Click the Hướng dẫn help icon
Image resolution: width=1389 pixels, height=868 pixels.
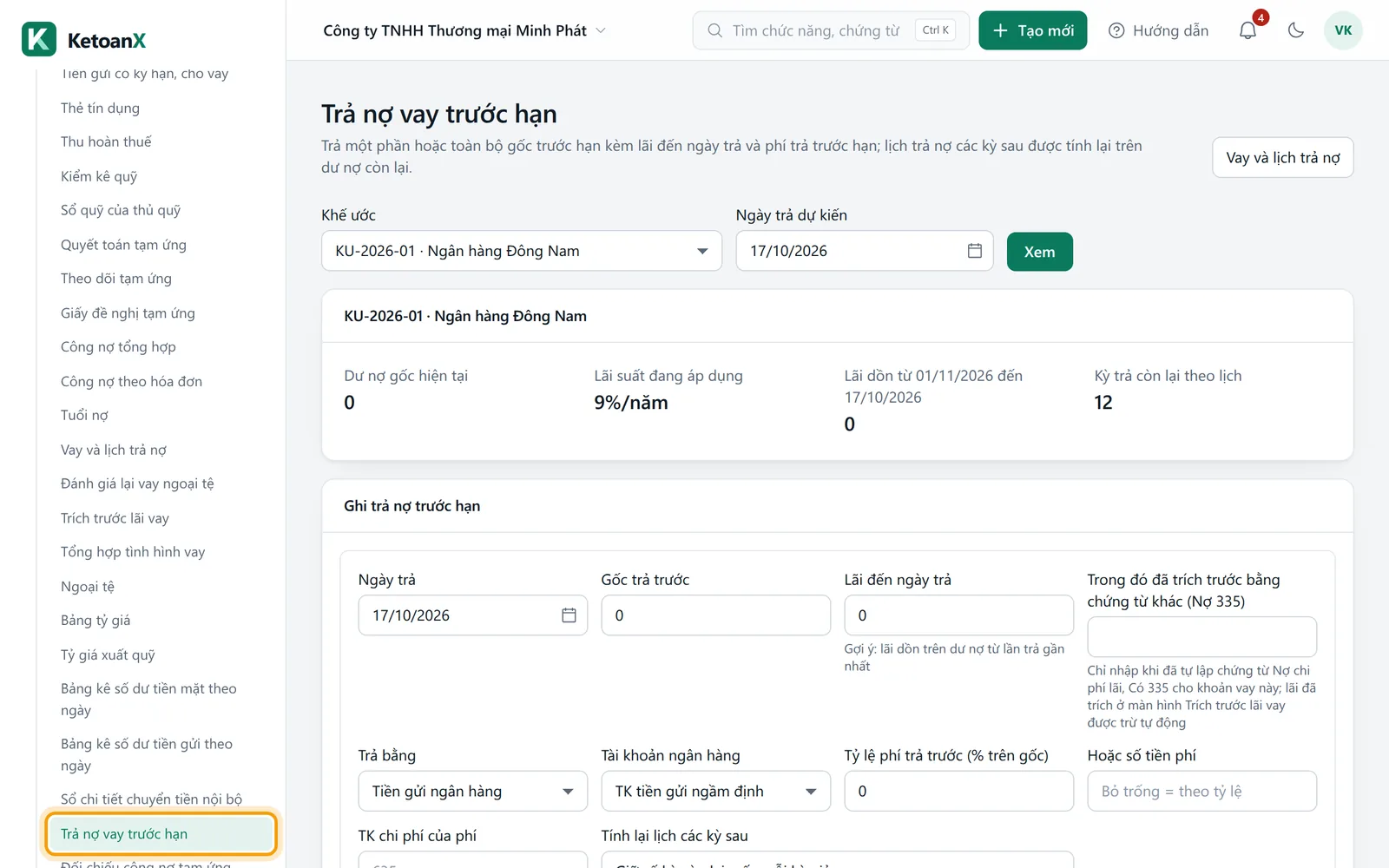[1116, 30]
